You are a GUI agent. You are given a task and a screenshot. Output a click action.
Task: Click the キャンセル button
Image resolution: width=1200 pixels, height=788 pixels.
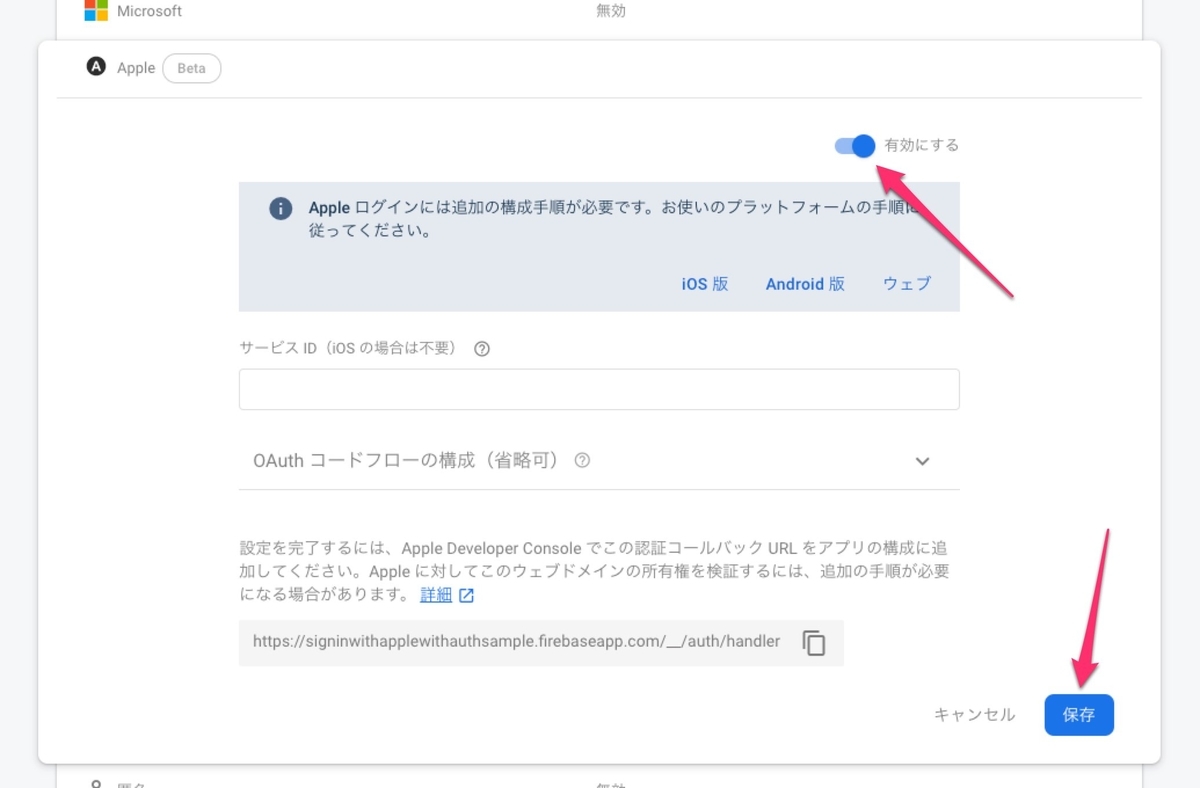point(974,715)
